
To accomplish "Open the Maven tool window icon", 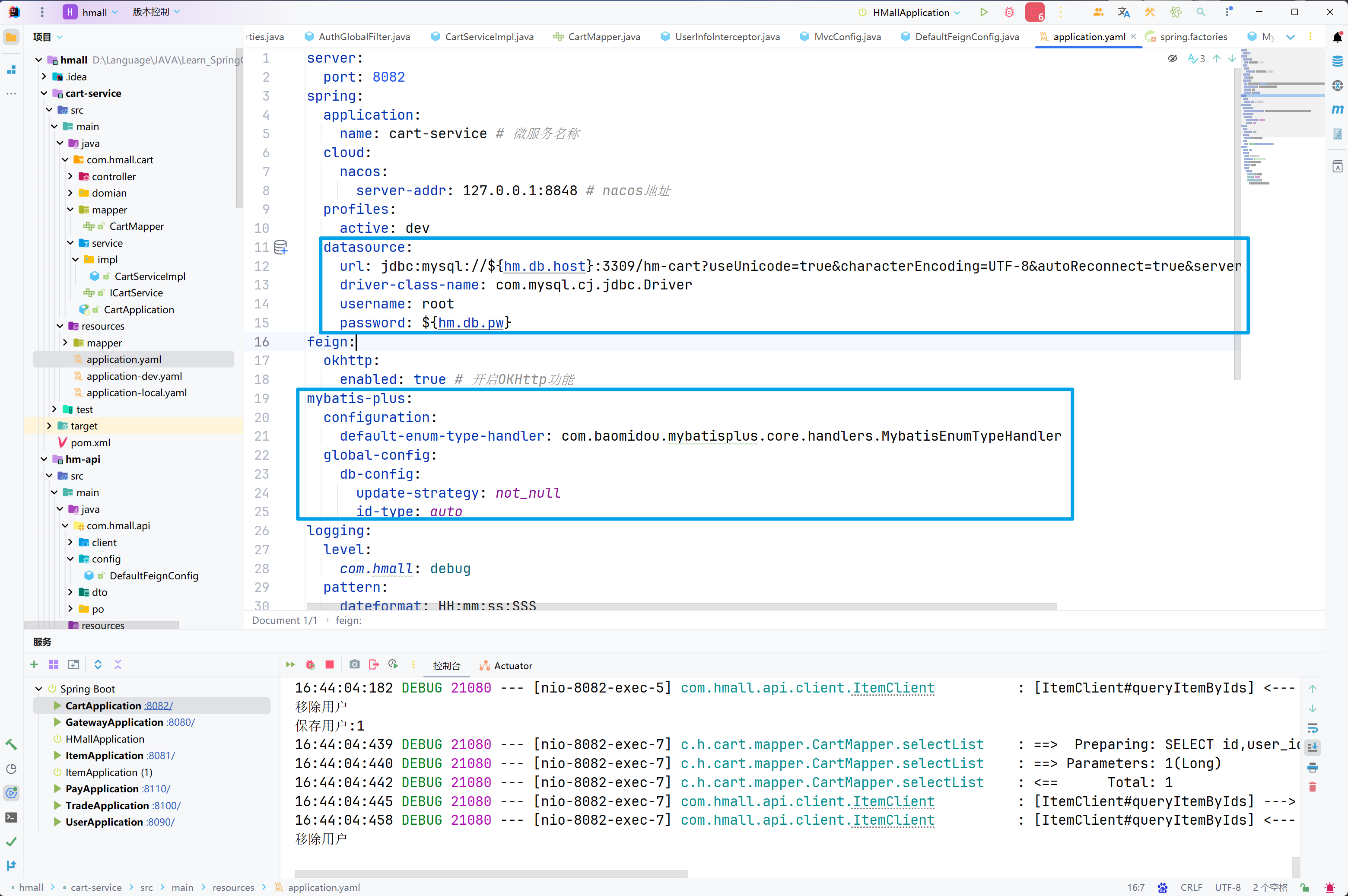I will [1337, 109].
